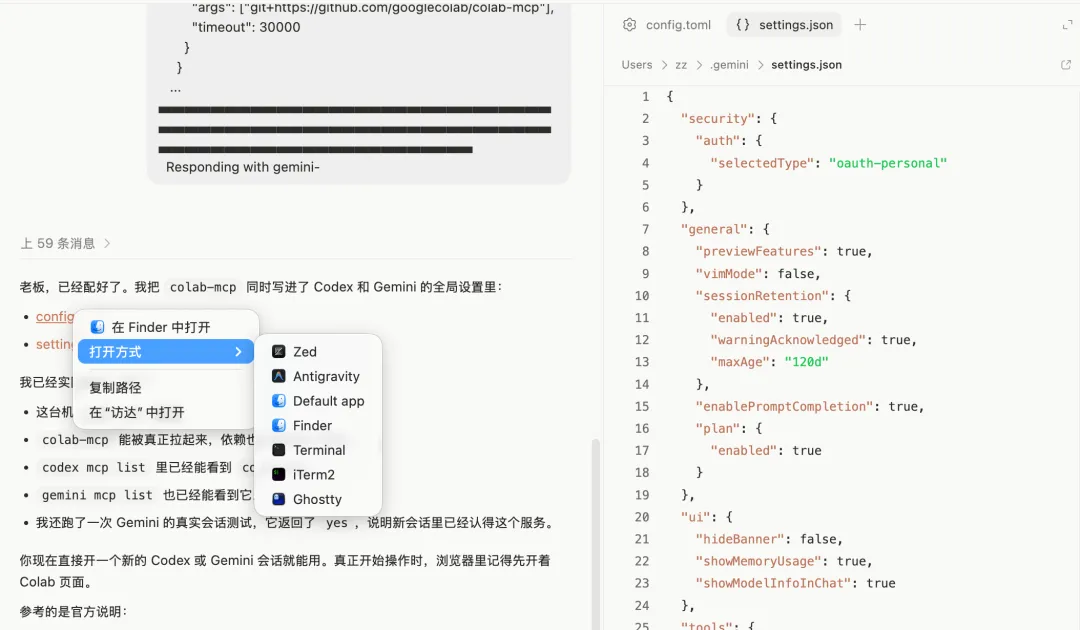Open with Zed
Screen dimensions: 1080x630
(x=318, y=352)
